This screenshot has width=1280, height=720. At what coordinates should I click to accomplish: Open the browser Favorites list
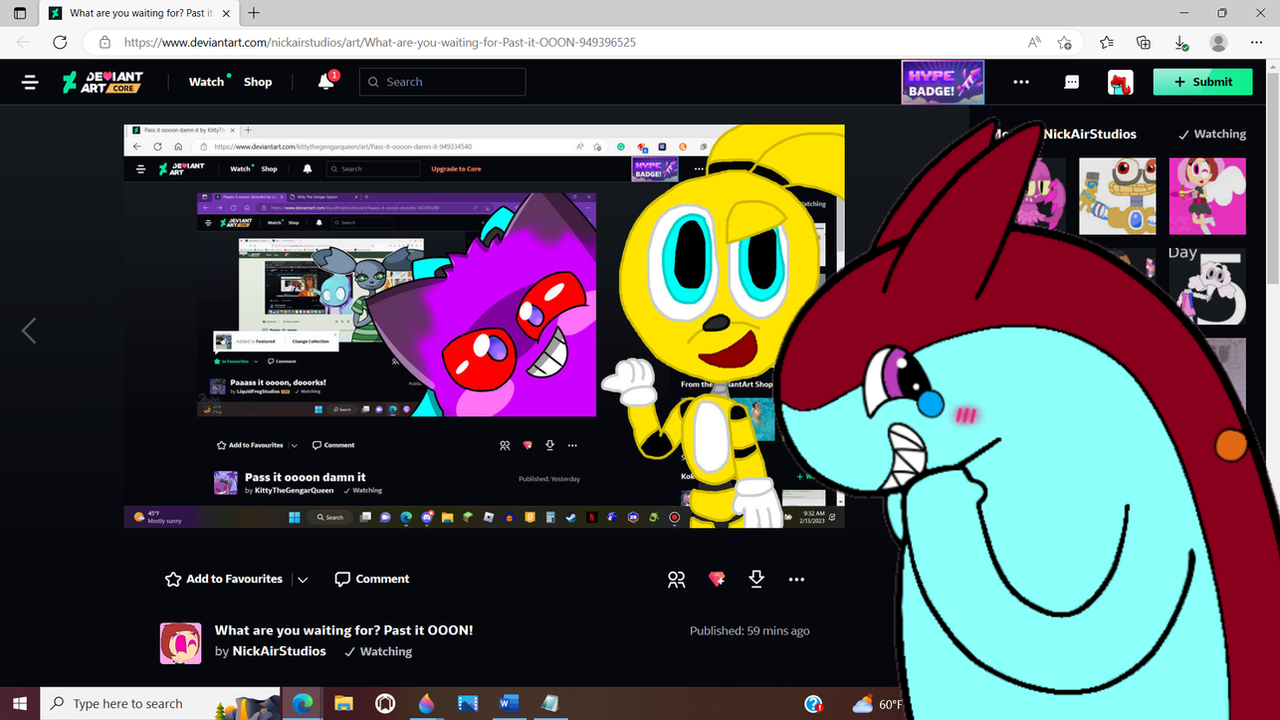point(1106,42)
